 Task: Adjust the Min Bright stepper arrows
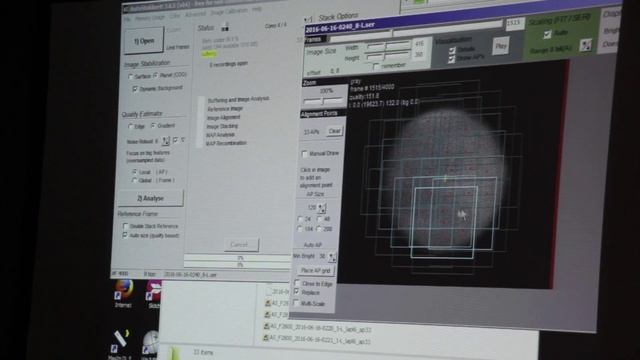[x=332, y=257]
